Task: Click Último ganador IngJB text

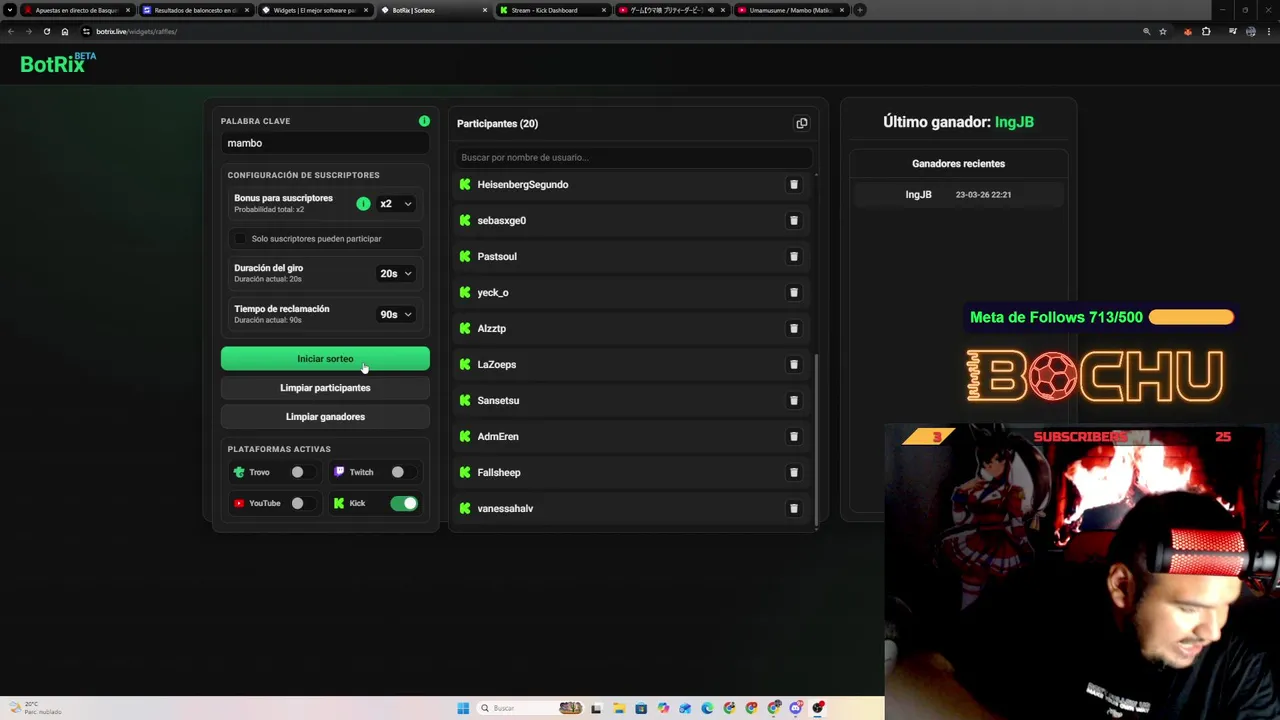Action: [x=958, y=122]
